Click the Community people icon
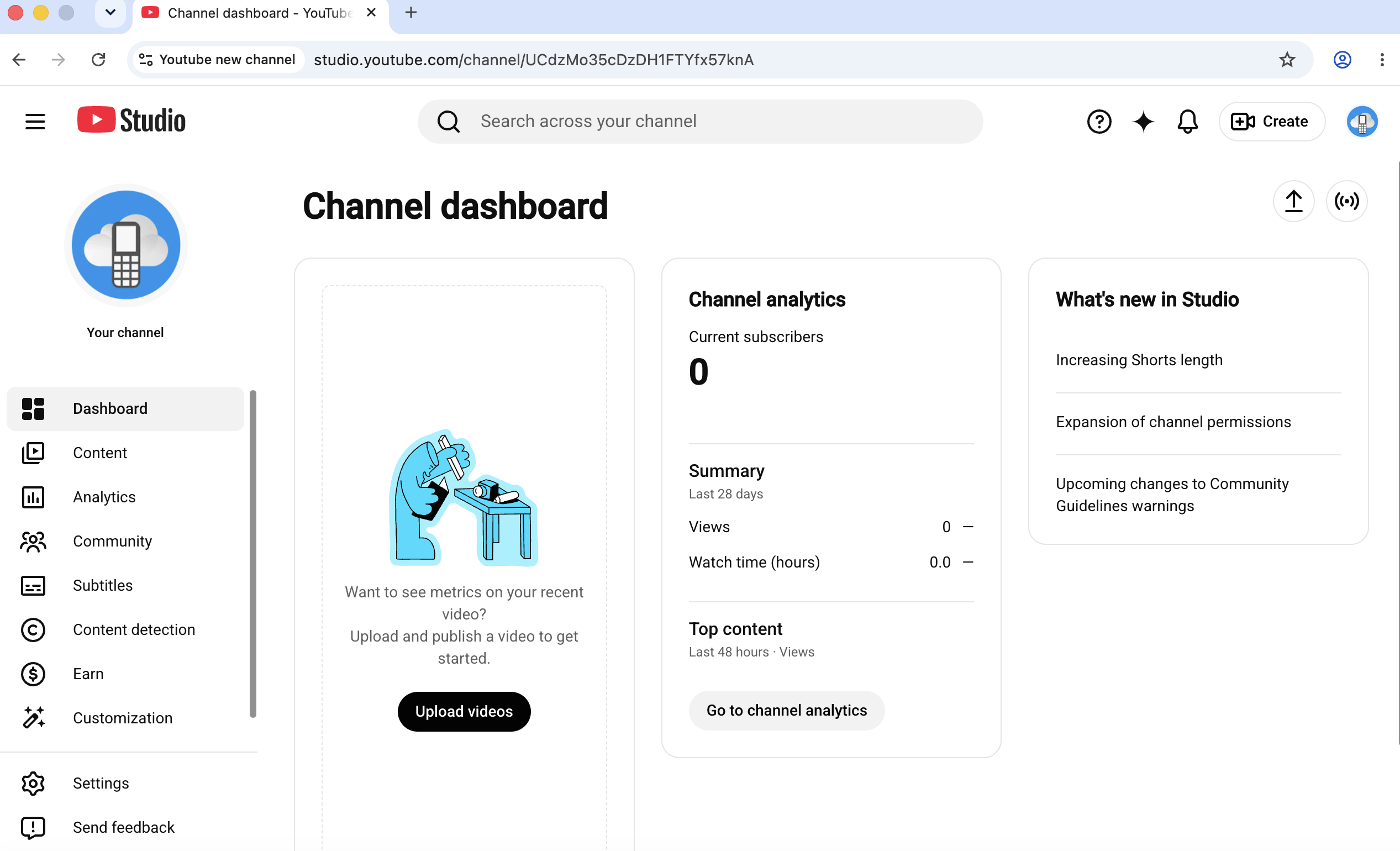The width and height of the screenshot is (1400, 851). click(33, 542)
